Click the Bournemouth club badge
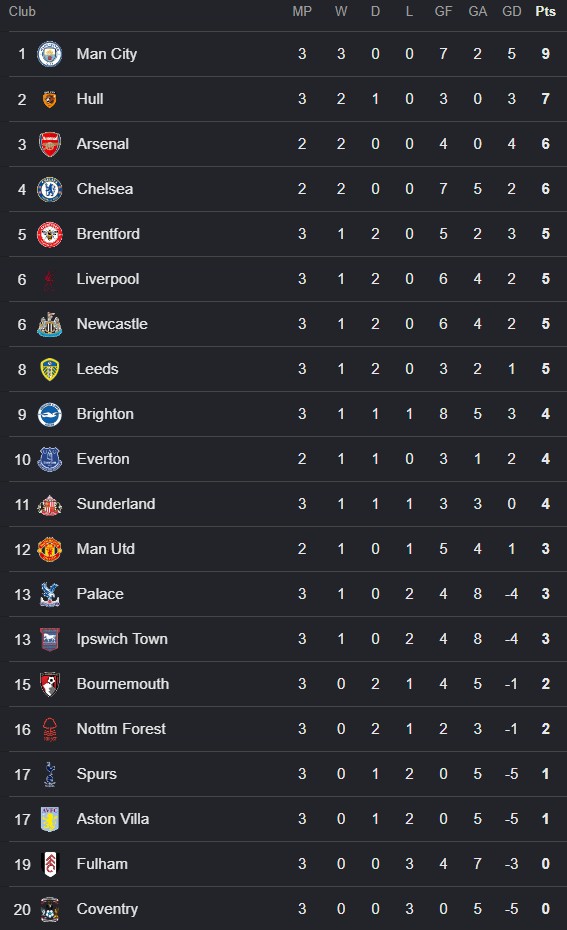Viewport: 567px width, 930px height. pyautogui.click(x=50, y=684)
